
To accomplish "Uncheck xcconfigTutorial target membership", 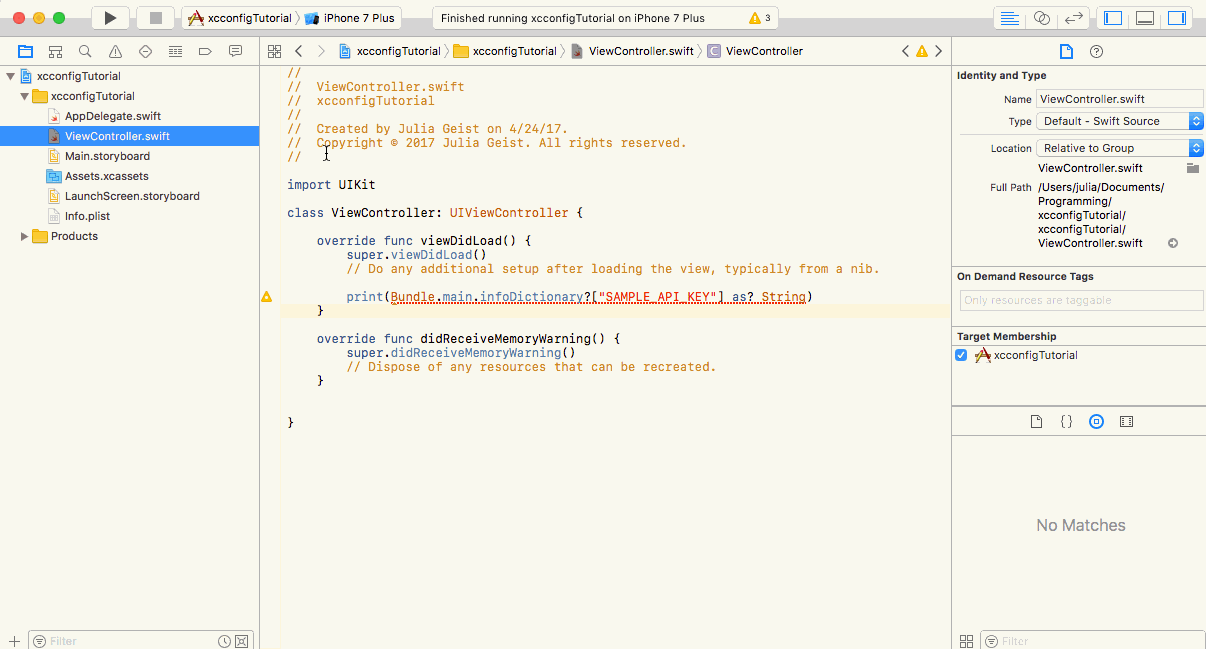I will [x=961, y=355].
